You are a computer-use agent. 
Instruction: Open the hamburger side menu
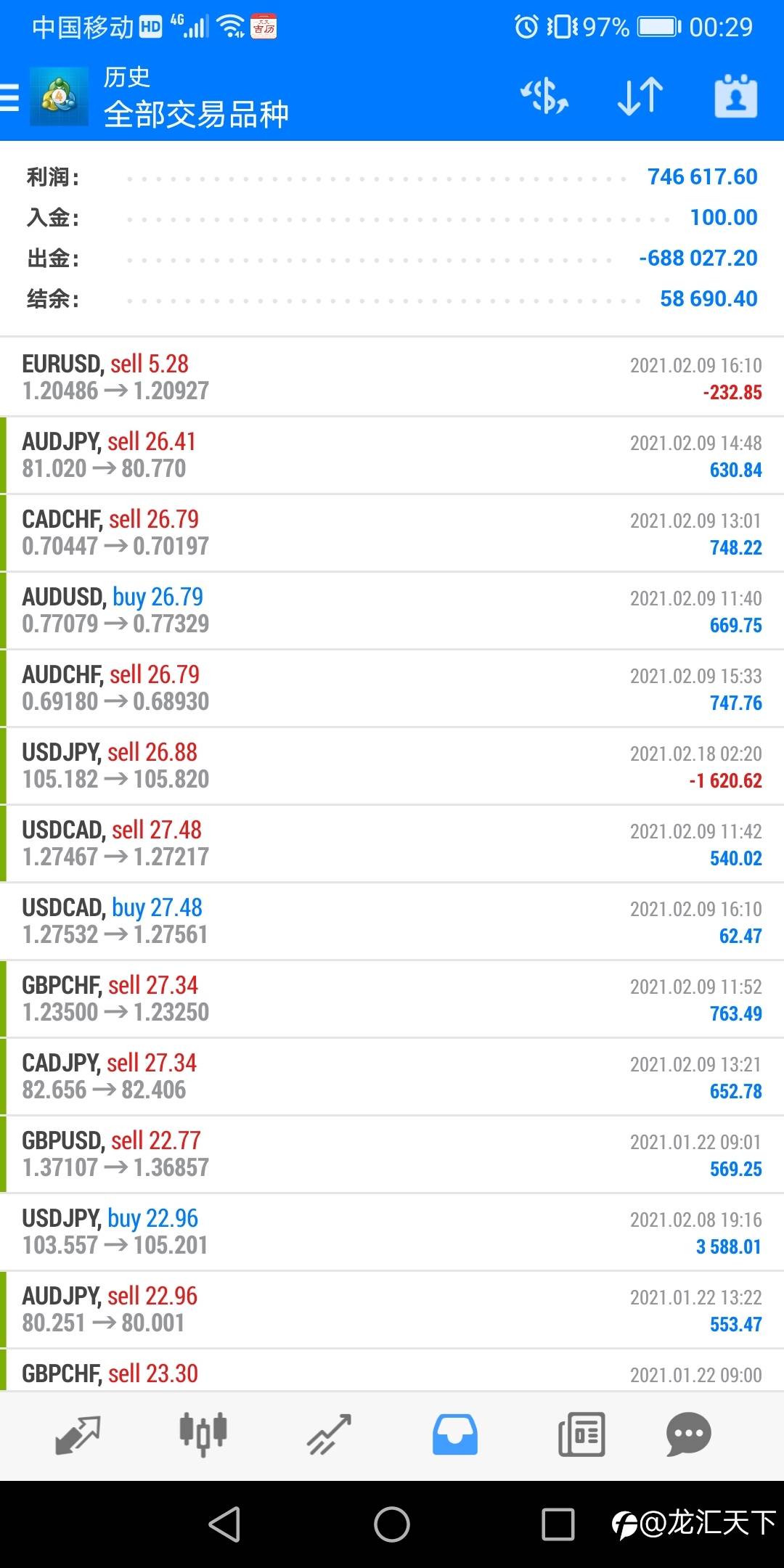pos(10,97)
